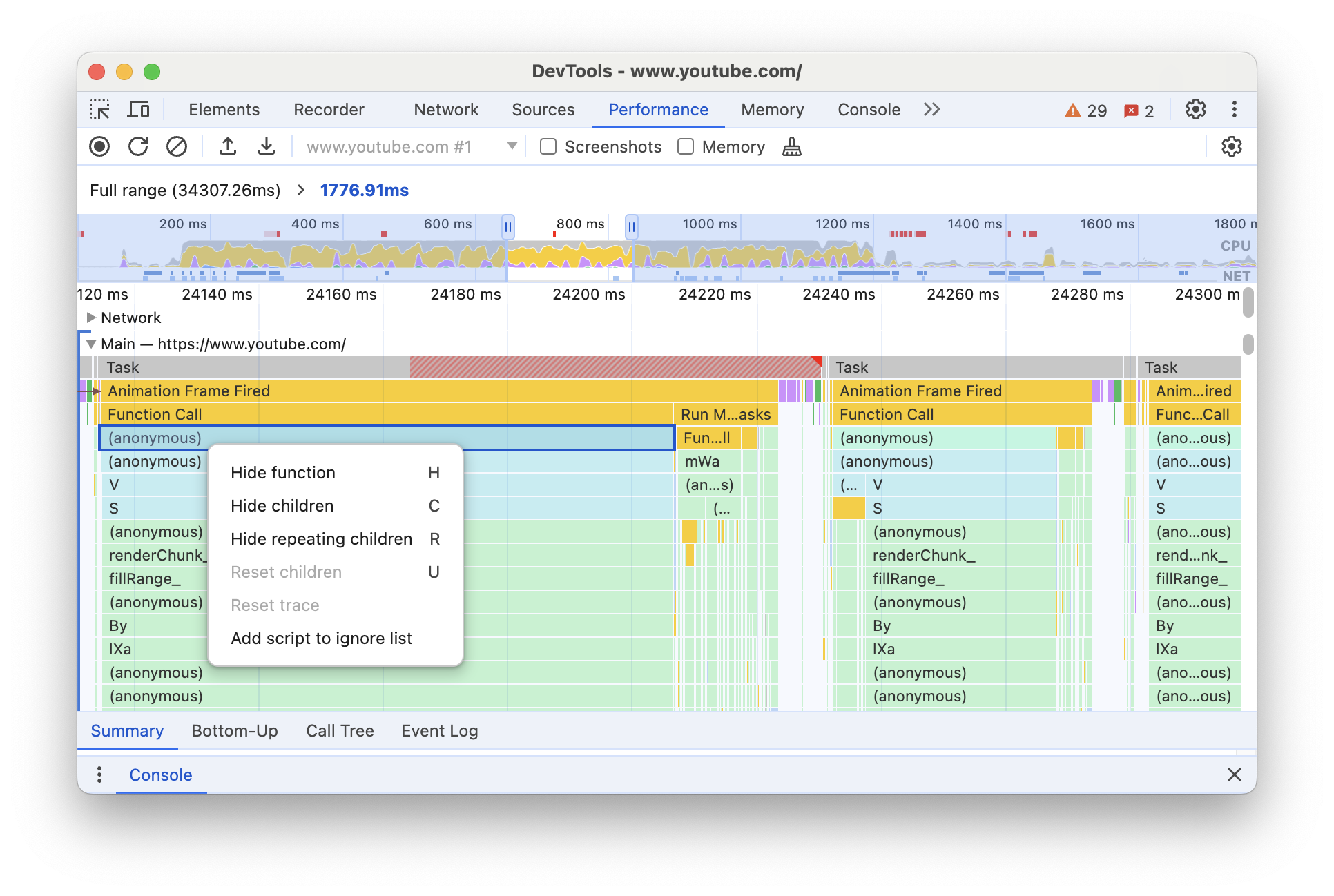Viewport: 1334px width, 896px height.
Task: Click the clear recording icon
Action: (176, 148)
